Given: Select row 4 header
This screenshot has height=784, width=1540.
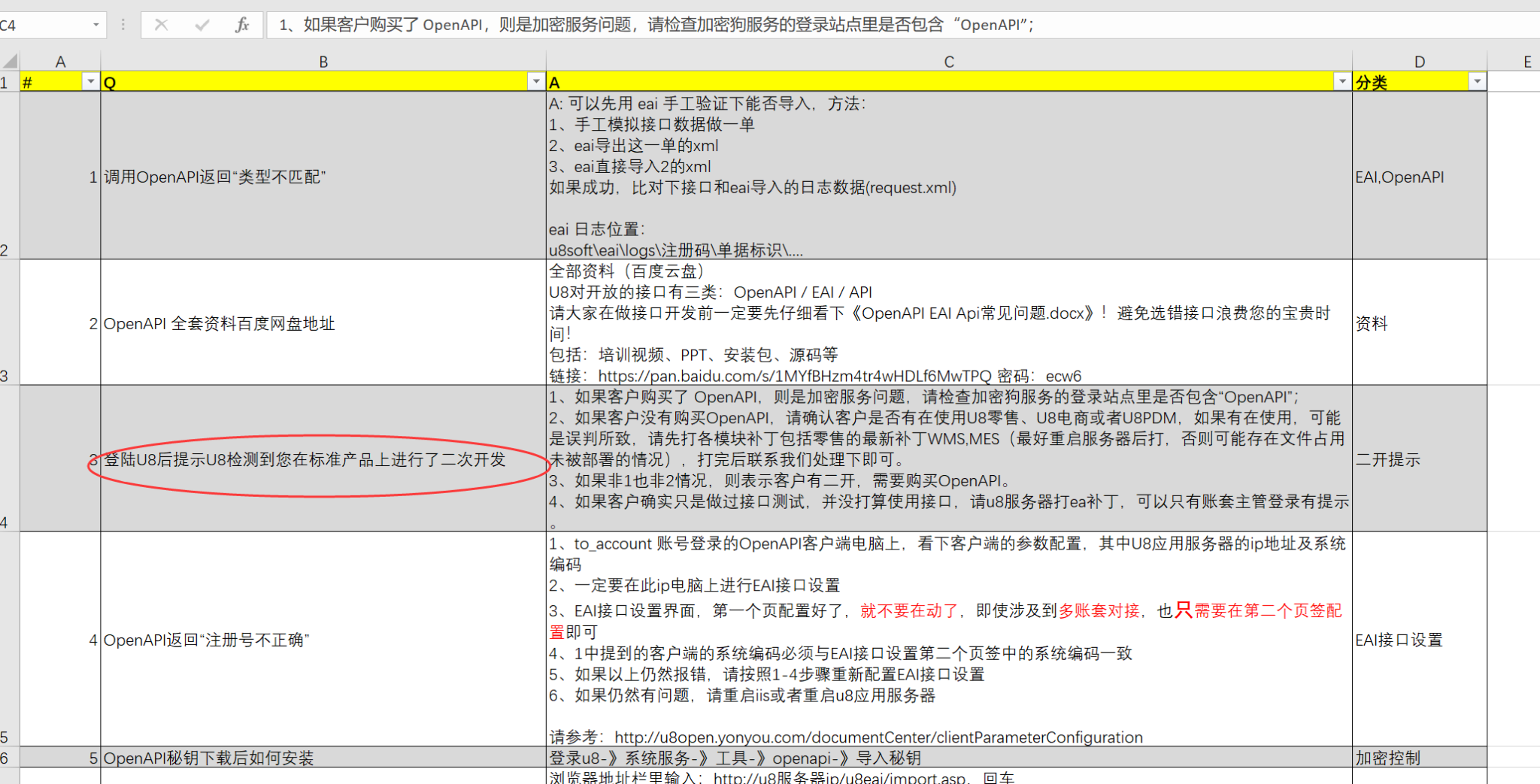Looking at the screenshot, I should click(10, 459).
